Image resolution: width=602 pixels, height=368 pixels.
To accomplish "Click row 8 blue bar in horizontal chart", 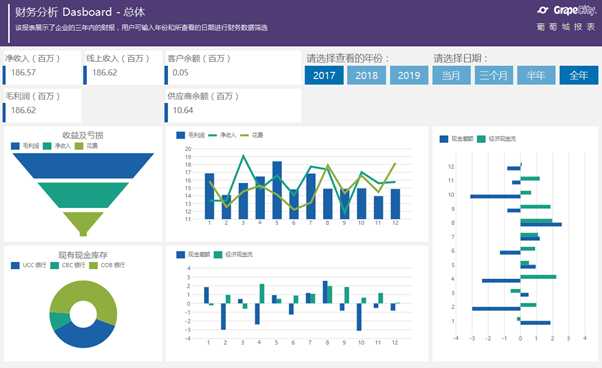I will [541, 224].
